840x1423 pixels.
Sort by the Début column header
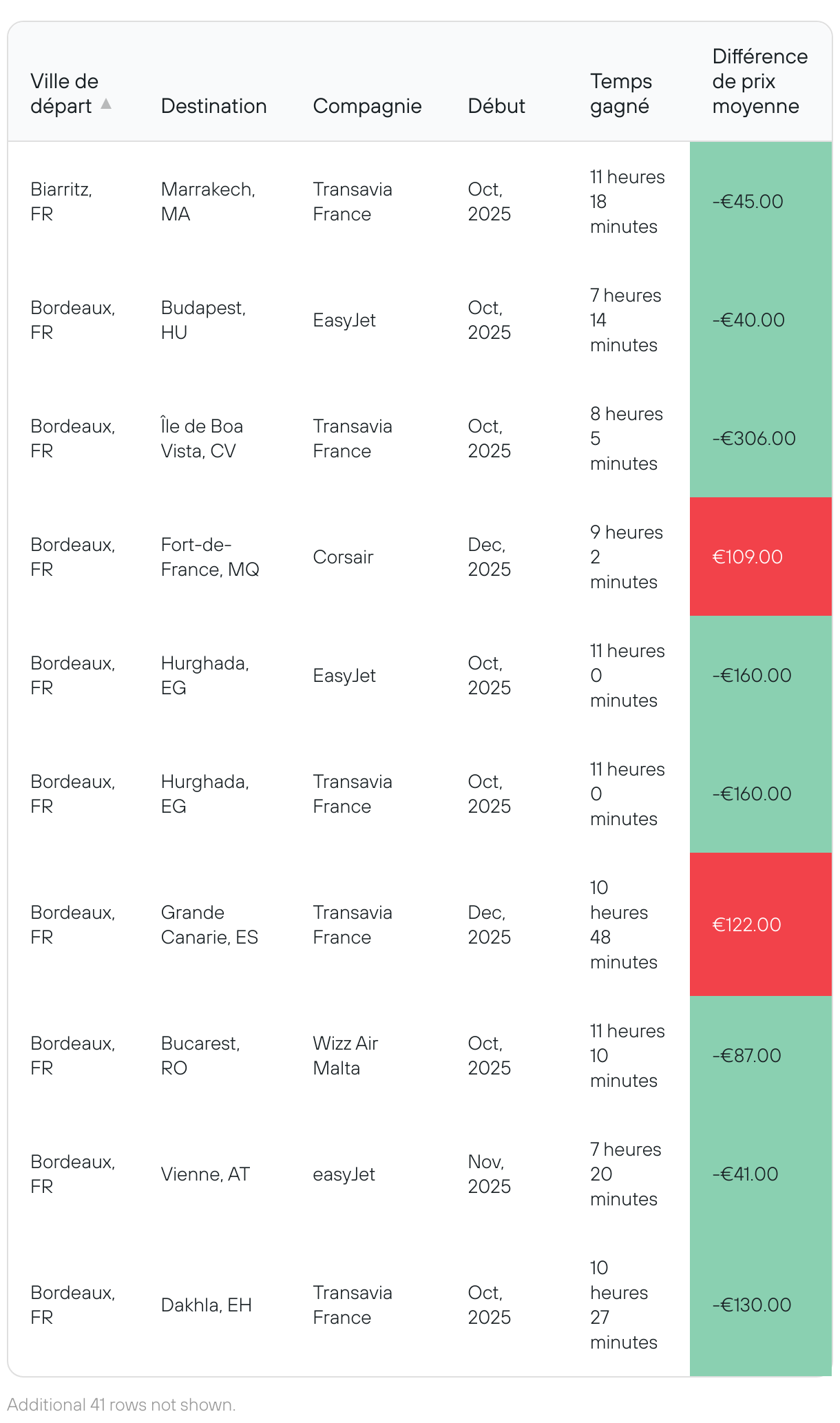(x=496, y=106)
